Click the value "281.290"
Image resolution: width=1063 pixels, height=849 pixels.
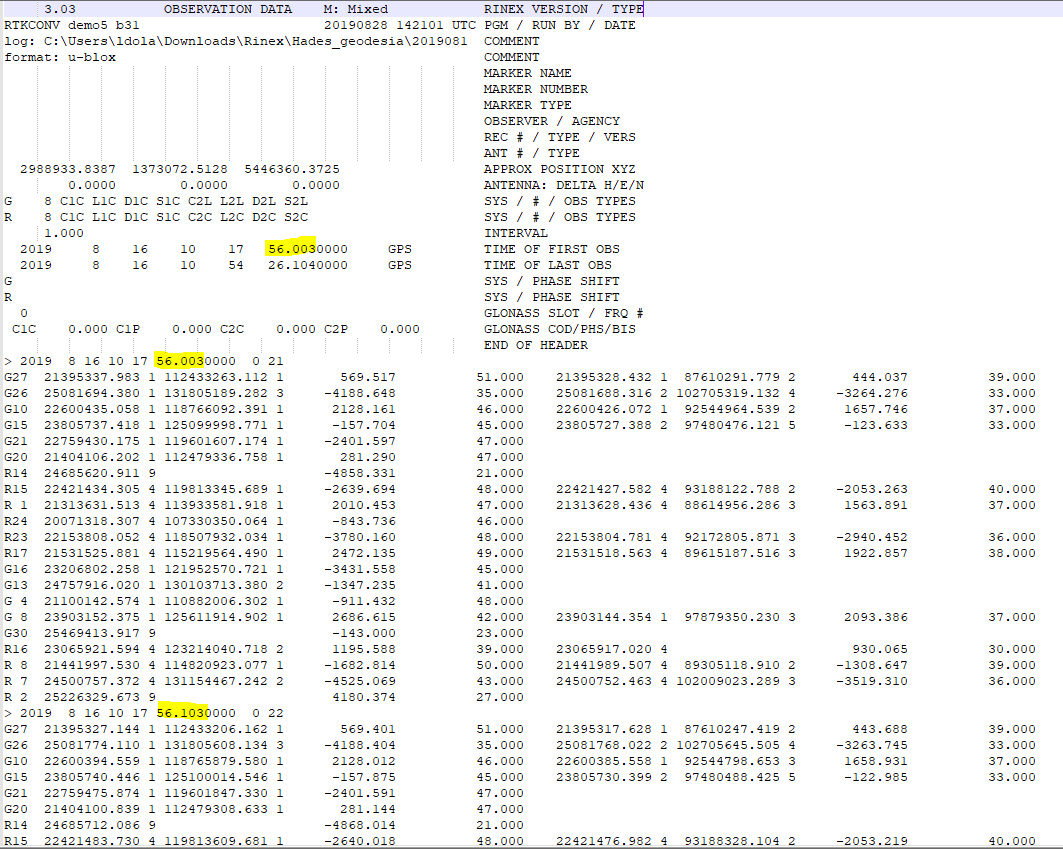point(368,457)
